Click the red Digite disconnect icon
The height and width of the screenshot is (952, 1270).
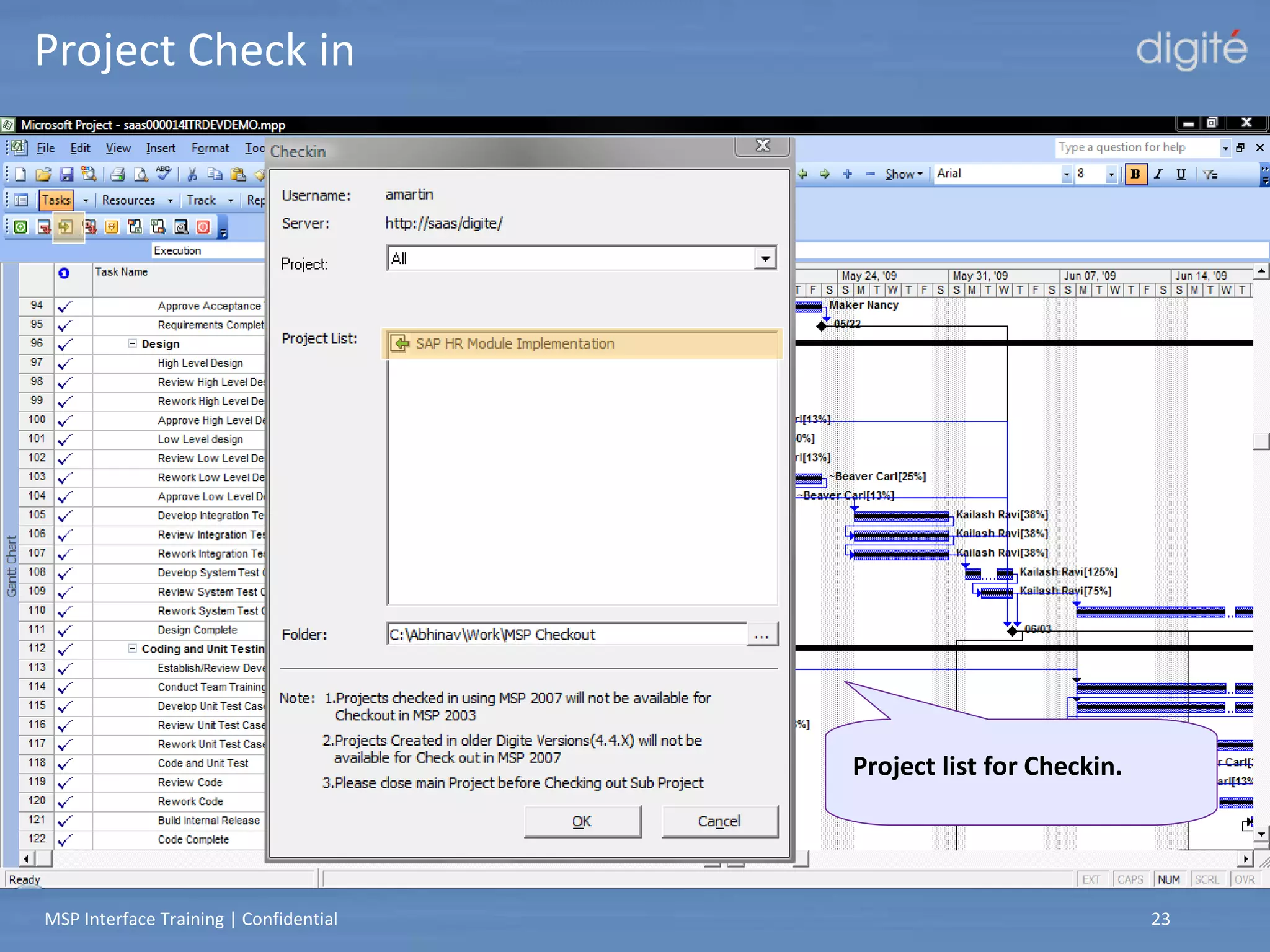tap(203, 227)
